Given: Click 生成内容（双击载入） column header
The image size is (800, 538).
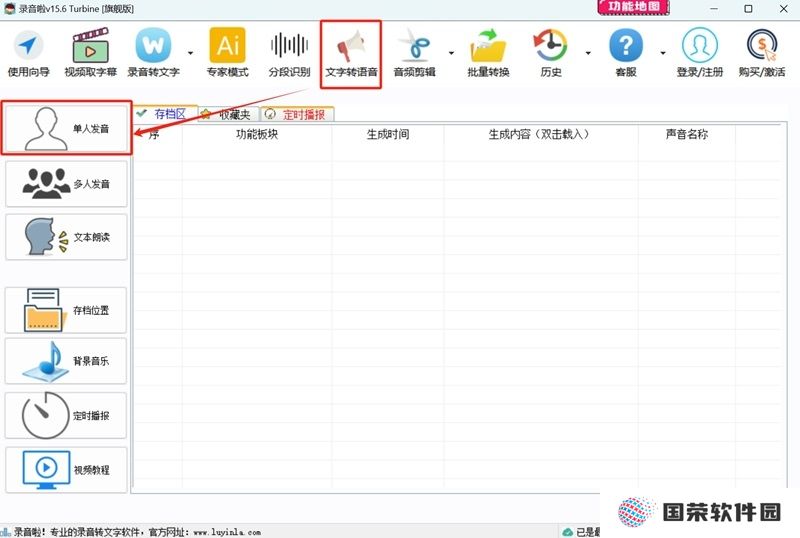Looking at the screenshot, I should (x=541, y=134).
